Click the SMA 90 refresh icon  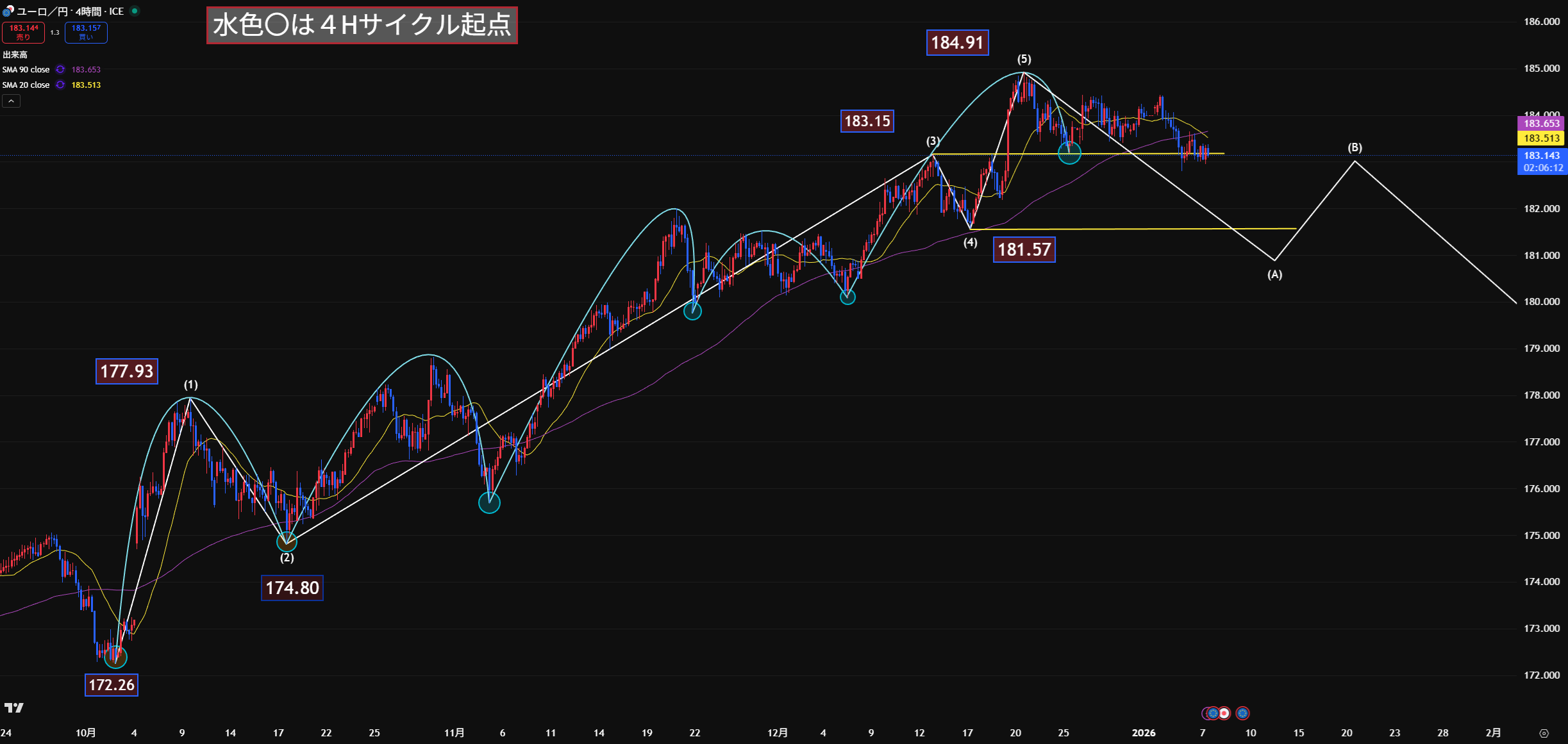coord(60,69)
